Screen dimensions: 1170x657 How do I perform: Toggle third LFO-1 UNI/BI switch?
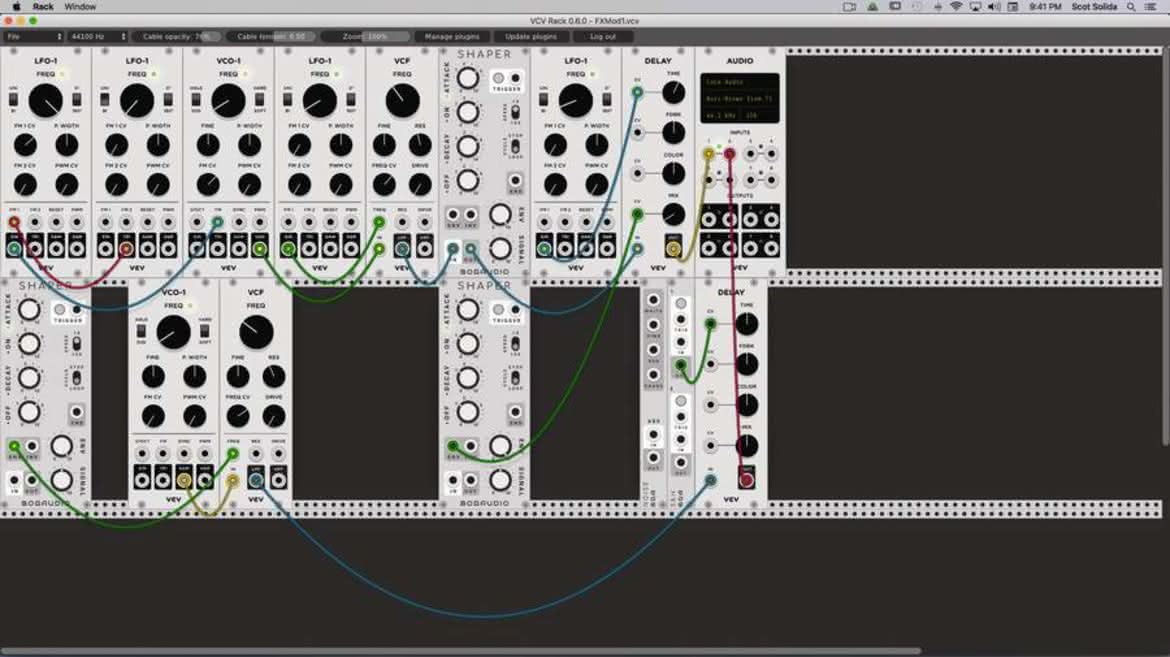point(287,99)
